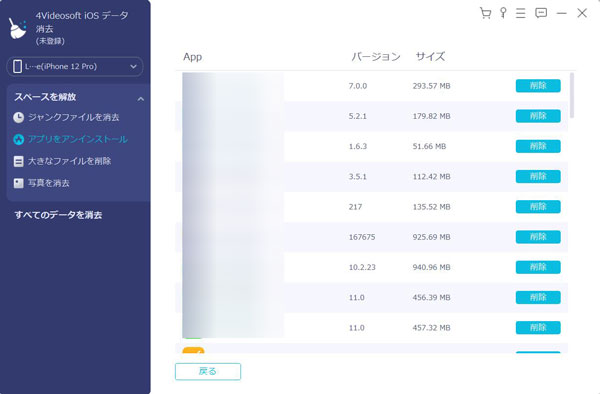This screenshot has height=394, width=600.
Task: Open the feedback chat icon
Action: click(541, 13)
